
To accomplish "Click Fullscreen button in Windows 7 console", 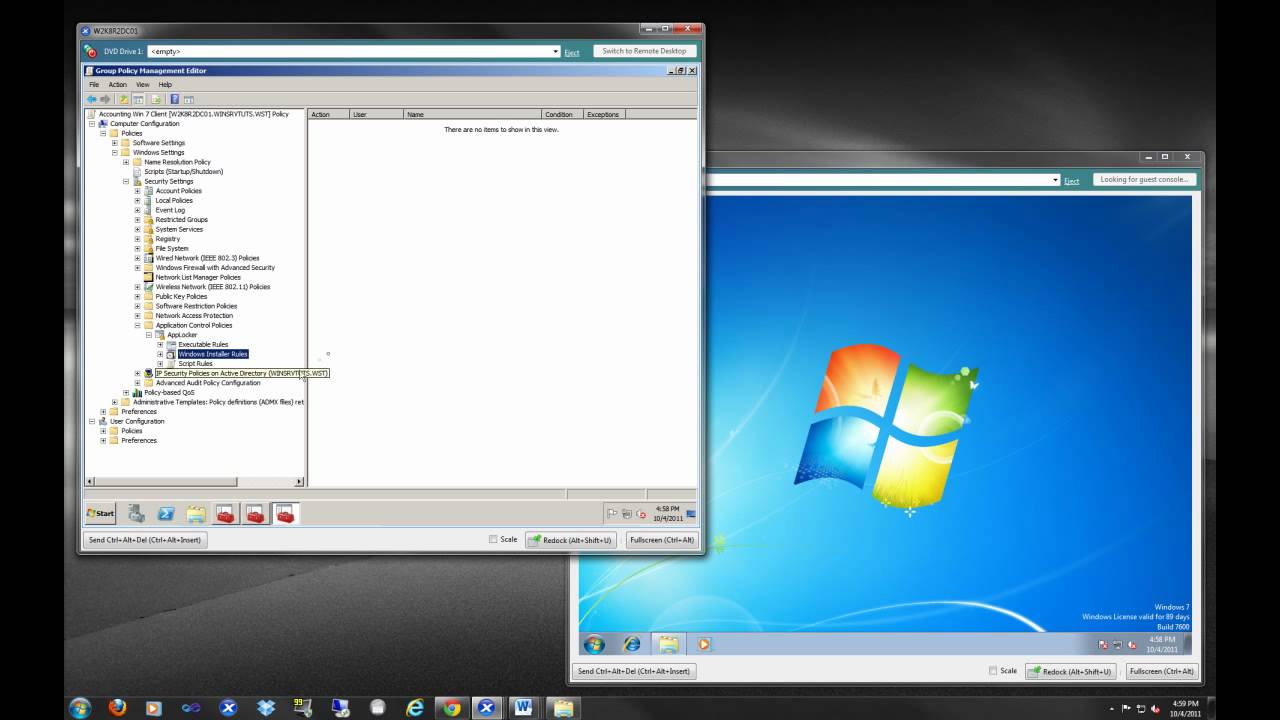I will pyautogui.click(x=1161, y=671).
